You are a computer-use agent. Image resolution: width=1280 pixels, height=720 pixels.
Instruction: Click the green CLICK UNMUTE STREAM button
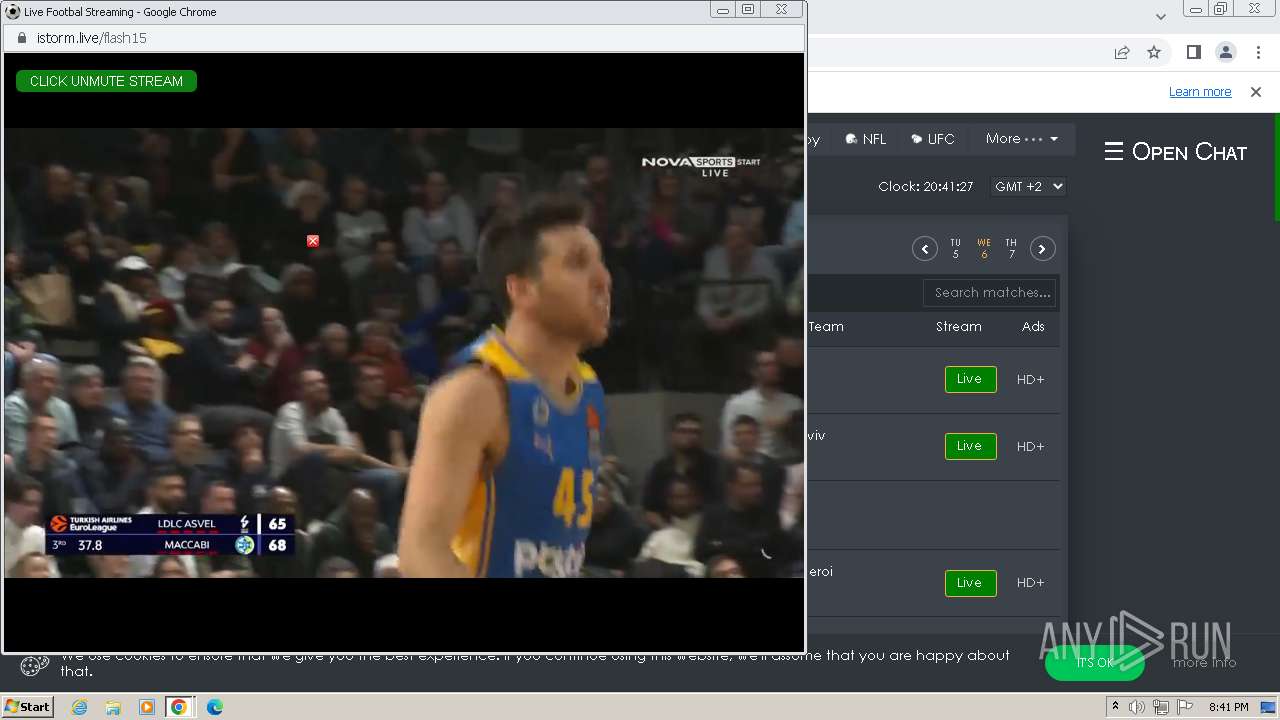tap(106, 81)
